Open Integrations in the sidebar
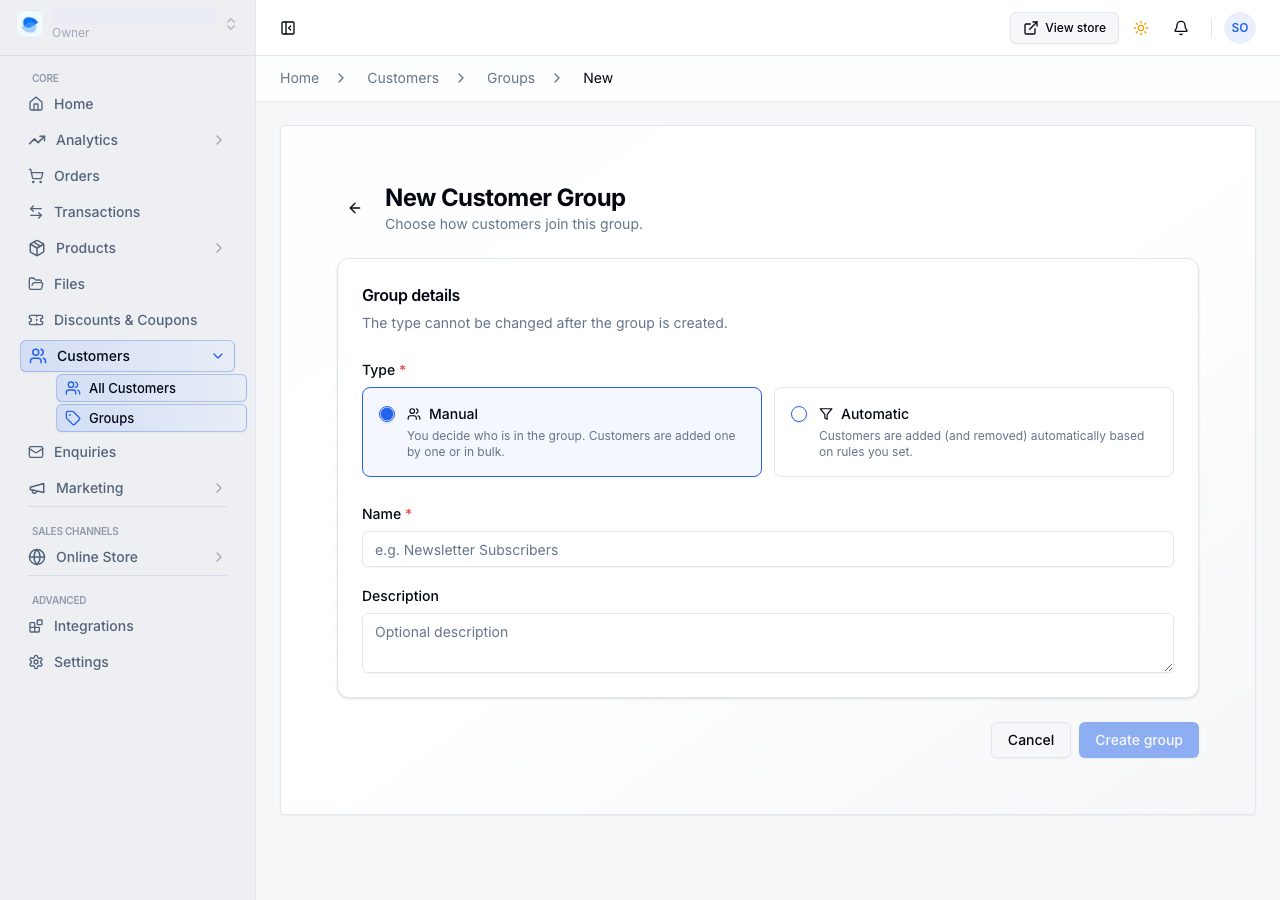1280x900 pixels. pyautogui.click(x=127, y=626)
